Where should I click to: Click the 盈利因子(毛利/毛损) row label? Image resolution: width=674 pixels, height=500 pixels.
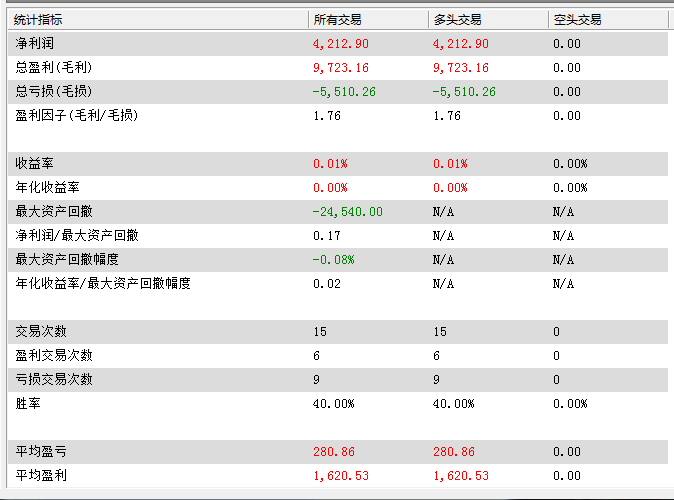tap(76, 116)
